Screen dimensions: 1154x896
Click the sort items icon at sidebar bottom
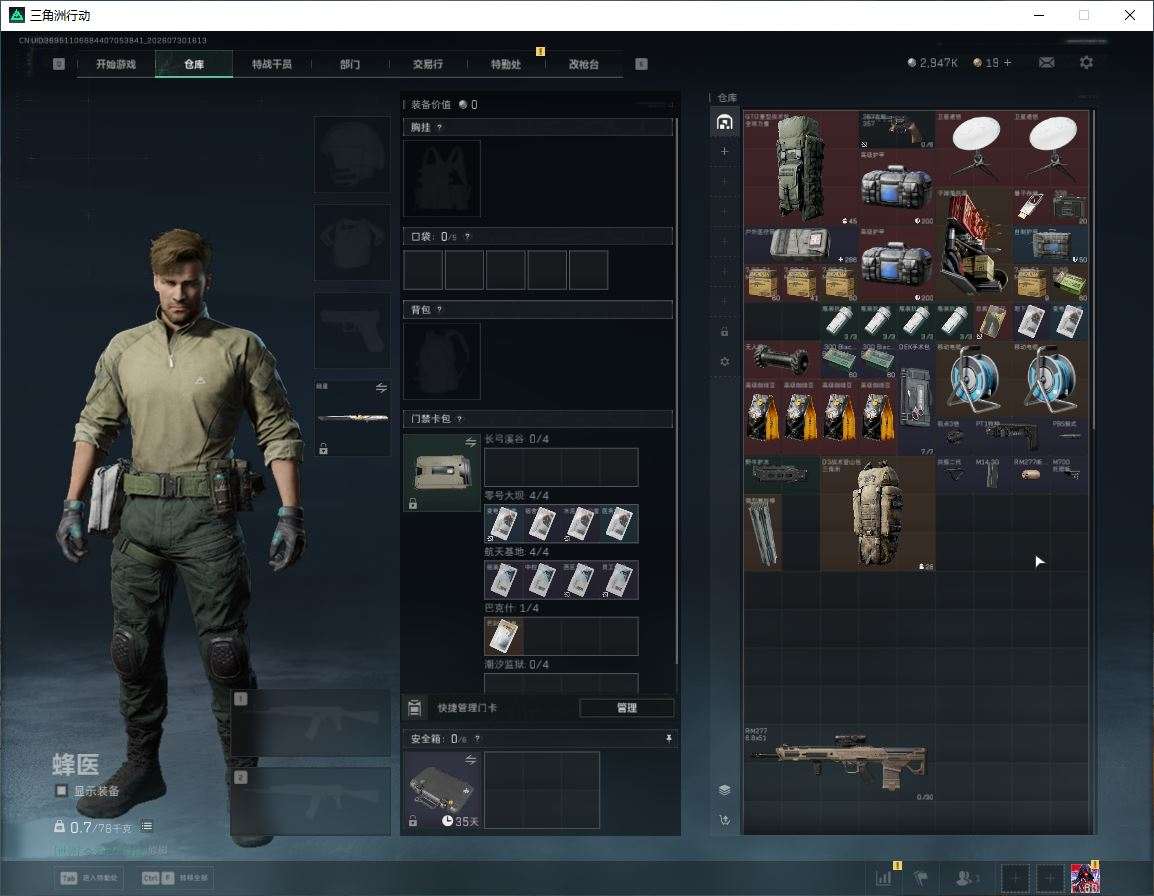click(724, 820)
